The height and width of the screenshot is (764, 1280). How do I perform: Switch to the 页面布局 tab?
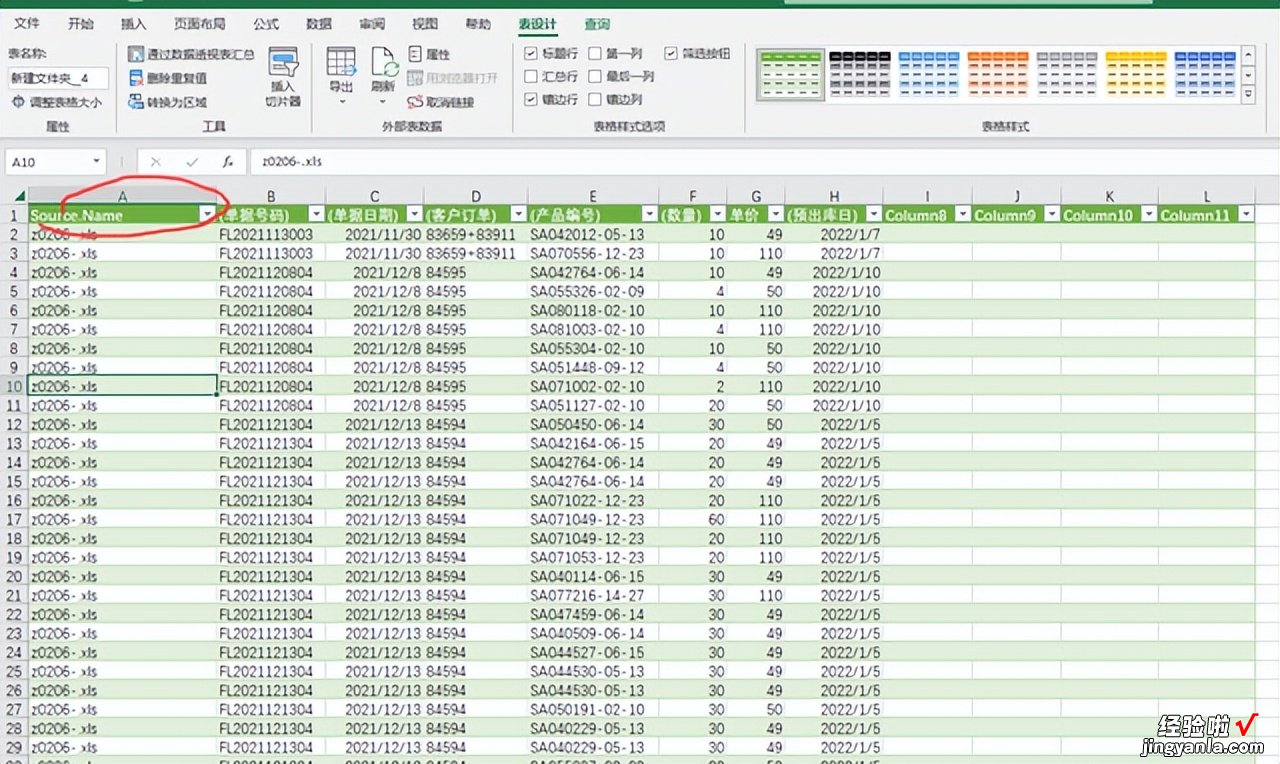tap(199, 24)
